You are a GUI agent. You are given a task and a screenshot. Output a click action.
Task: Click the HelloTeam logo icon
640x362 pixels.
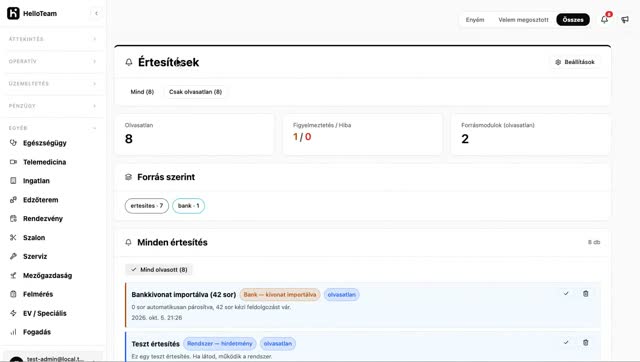[13, 13]
